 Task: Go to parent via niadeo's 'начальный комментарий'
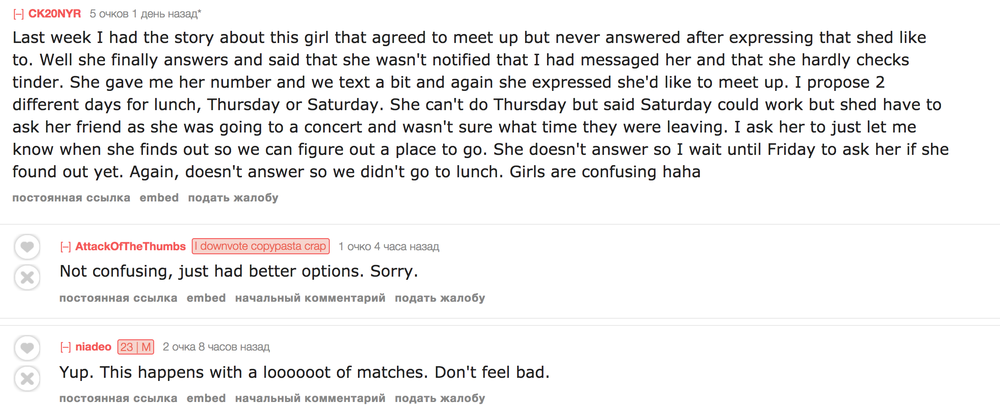(310, 398)
